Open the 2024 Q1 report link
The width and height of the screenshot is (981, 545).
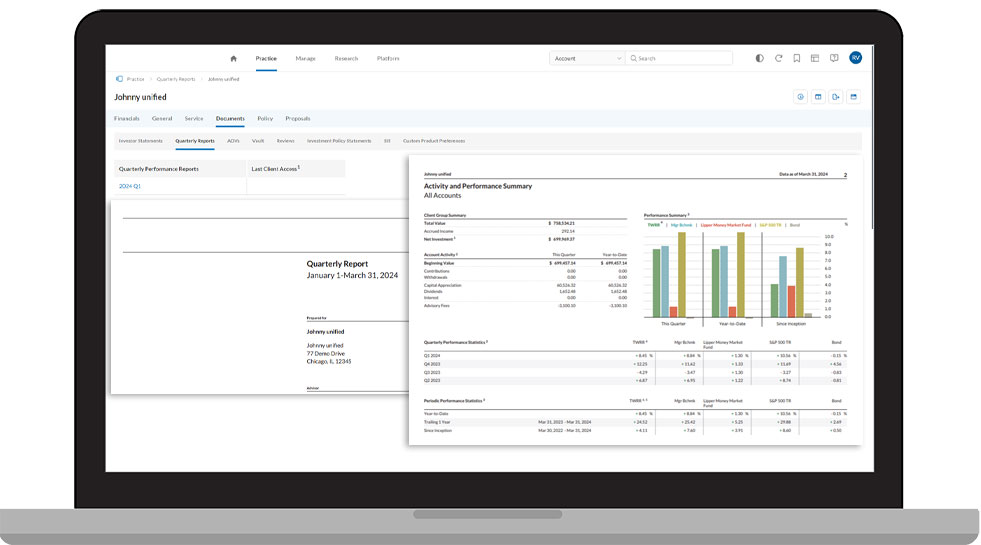point(130,186)
